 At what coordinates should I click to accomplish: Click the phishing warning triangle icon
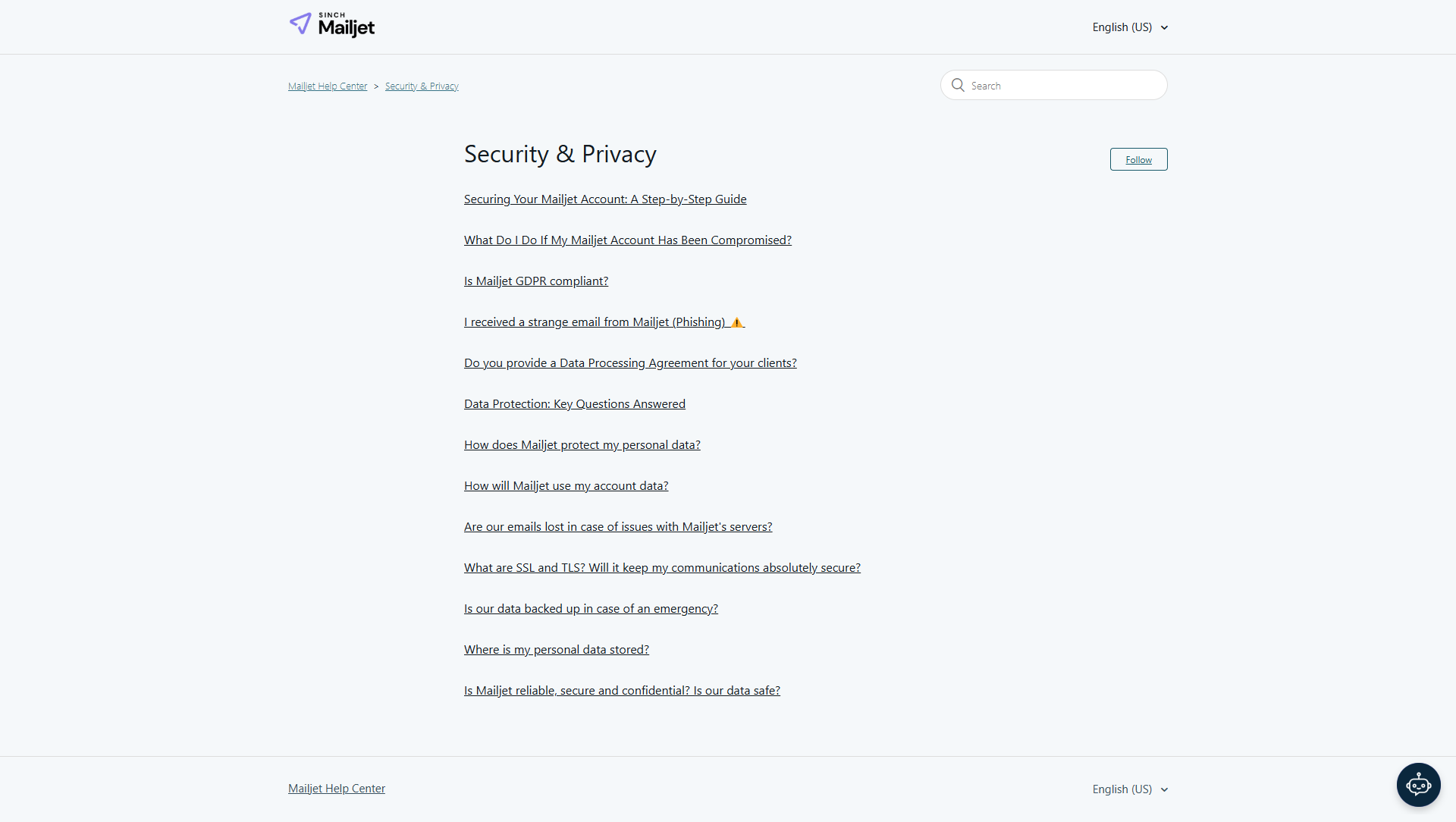736,323
